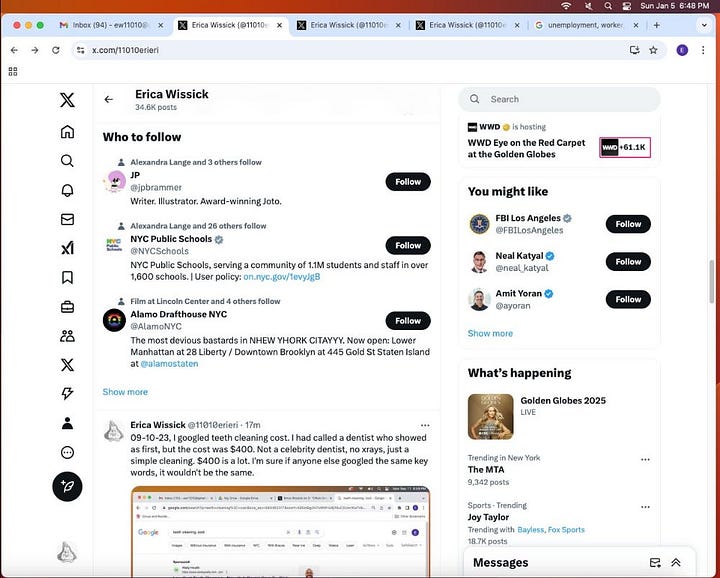
Task: Switch to second Erica Wissick tab
Action: click(349, 25)
